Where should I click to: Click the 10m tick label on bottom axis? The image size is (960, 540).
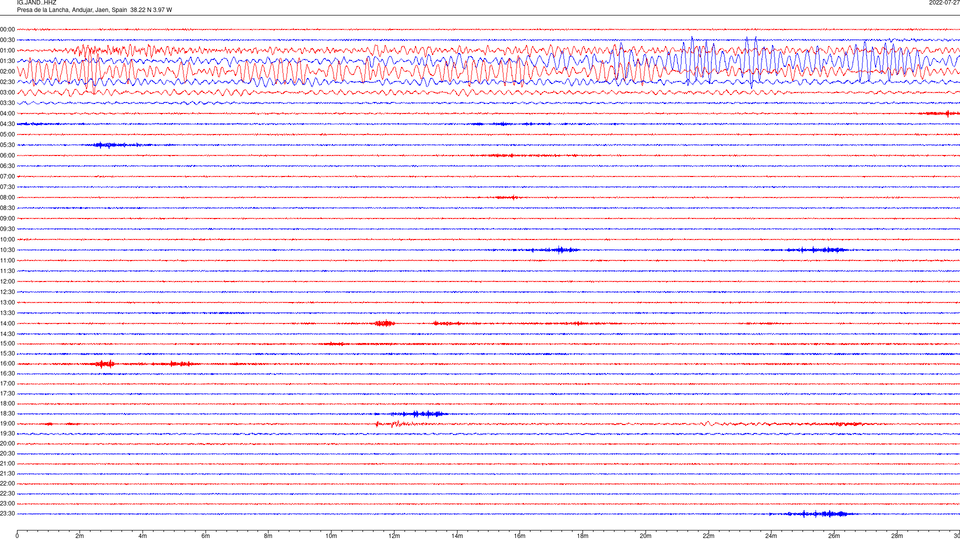[331, 536]
